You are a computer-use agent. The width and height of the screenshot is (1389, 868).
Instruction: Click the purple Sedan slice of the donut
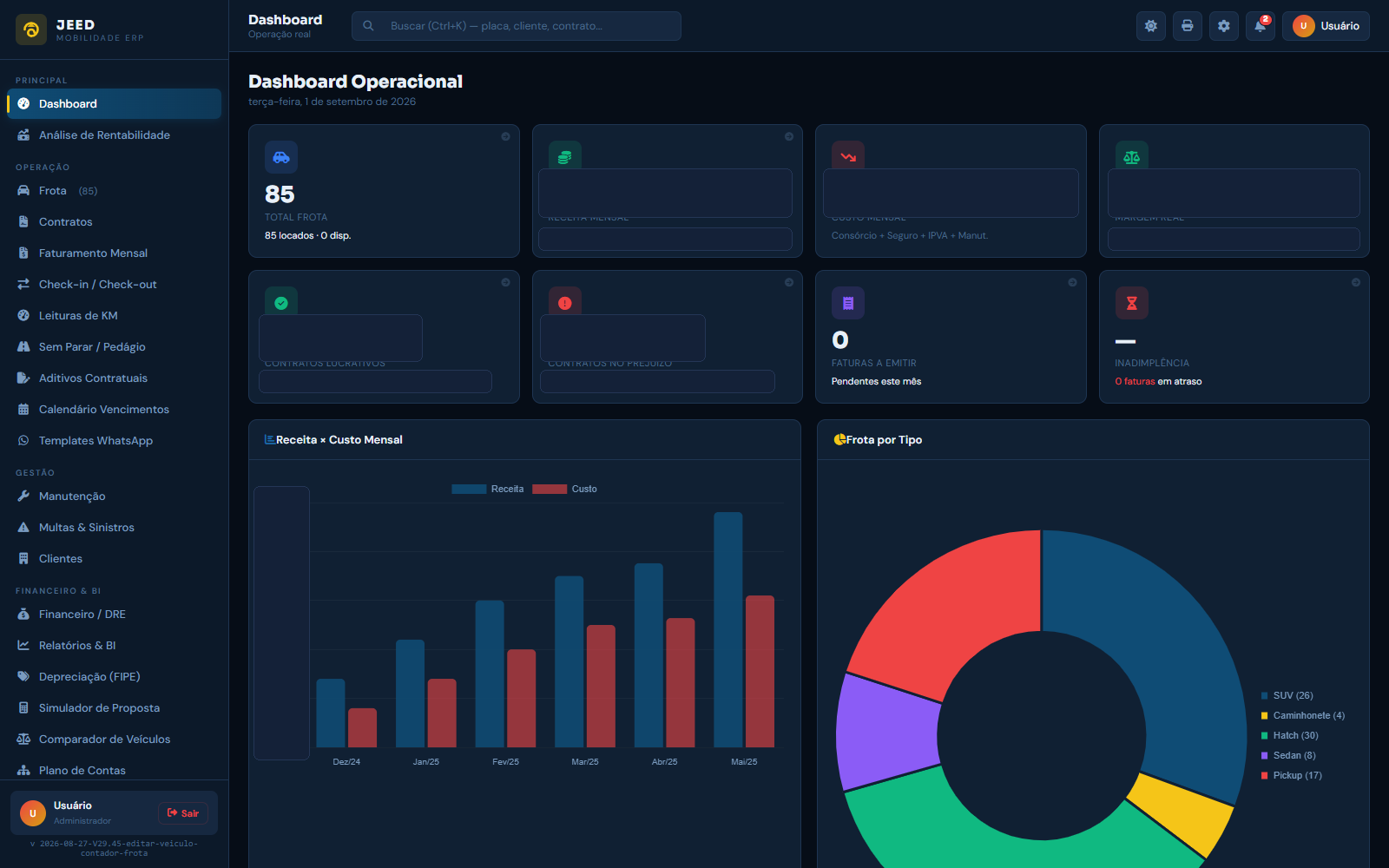[x=887, y=733]
